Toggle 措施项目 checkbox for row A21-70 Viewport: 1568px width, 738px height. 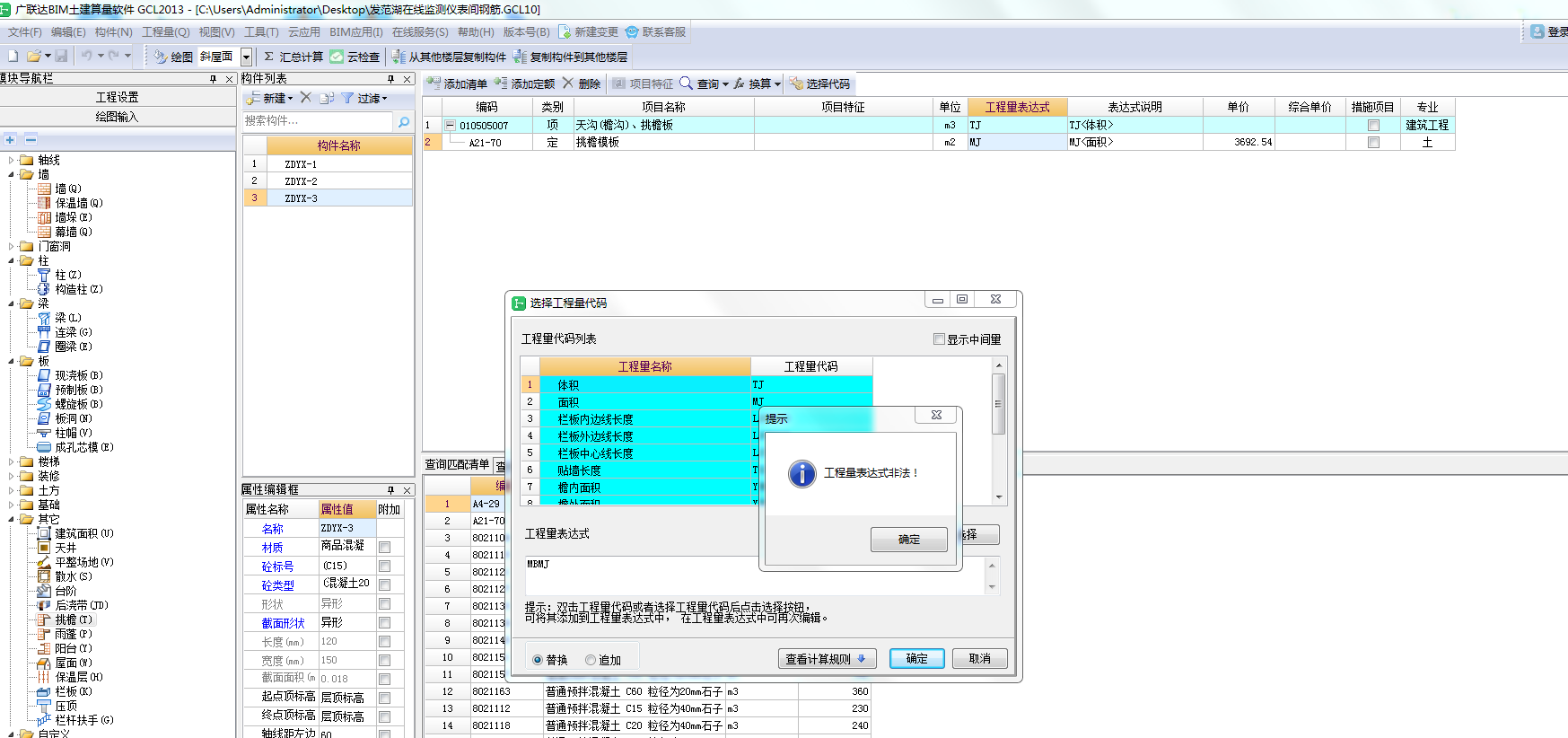coord(1373,143)
